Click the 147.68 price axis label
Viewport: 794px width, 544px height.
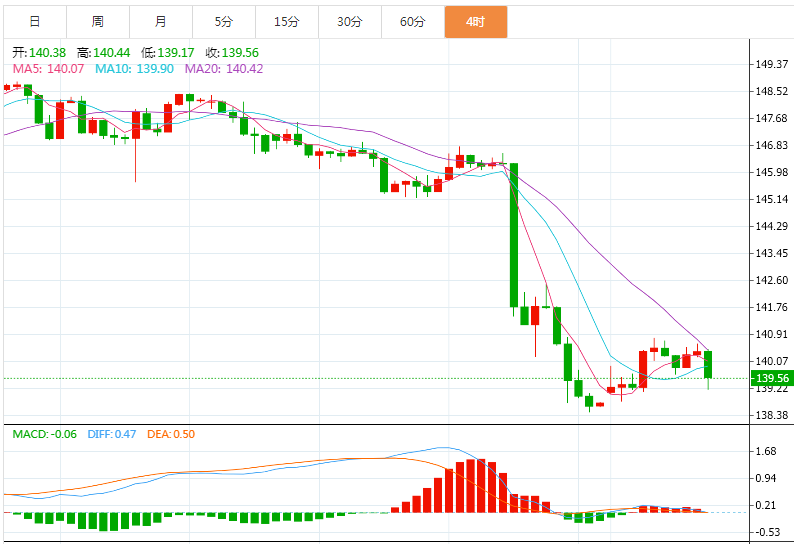point(772,118)
